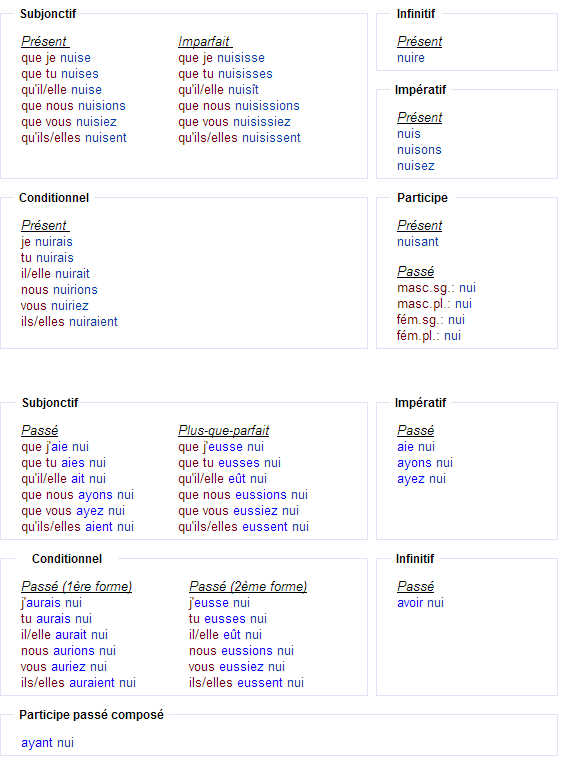Select 'nuisez' under Impératif Présent
The image size is (566, 761).
416,166
